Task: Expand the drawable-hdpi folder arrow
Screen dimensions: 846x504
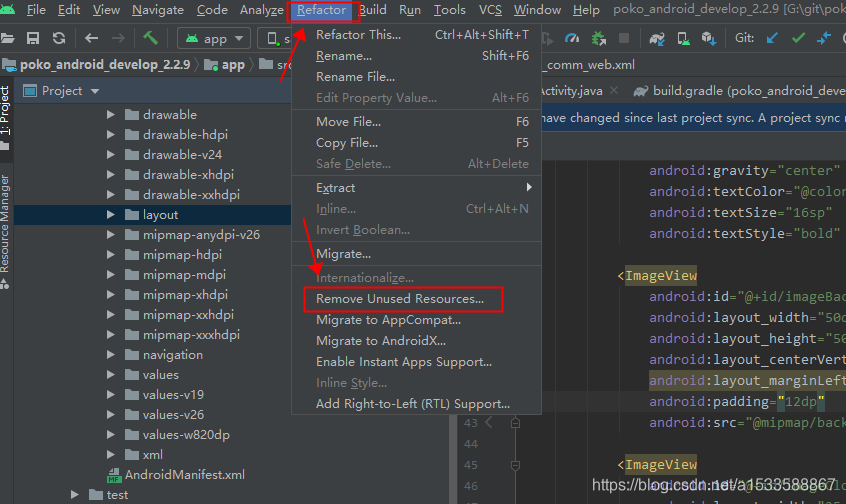Action: coord(111,134)
